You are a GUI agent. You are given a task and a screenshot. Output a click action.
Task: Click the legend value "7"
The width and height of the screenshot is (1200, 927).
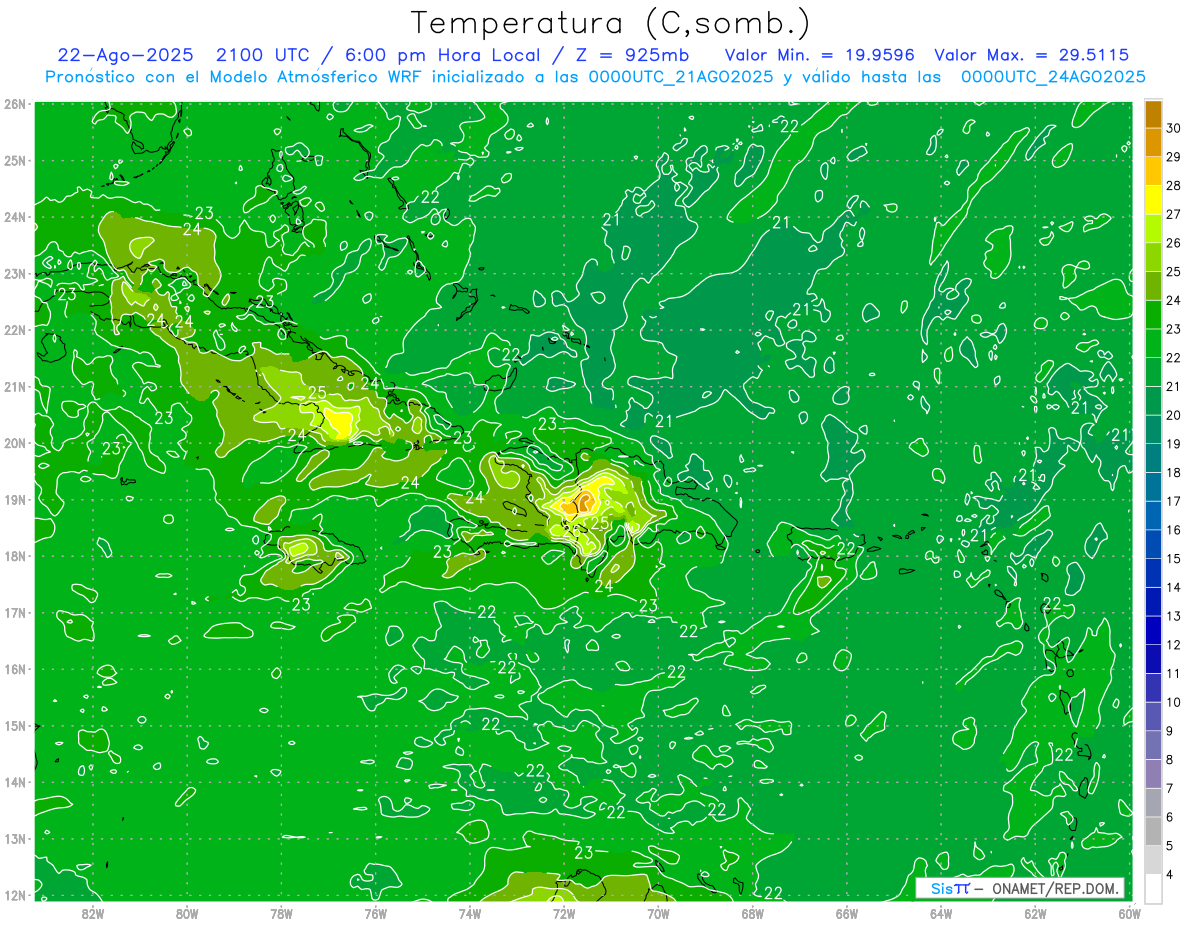(1170, 788)
